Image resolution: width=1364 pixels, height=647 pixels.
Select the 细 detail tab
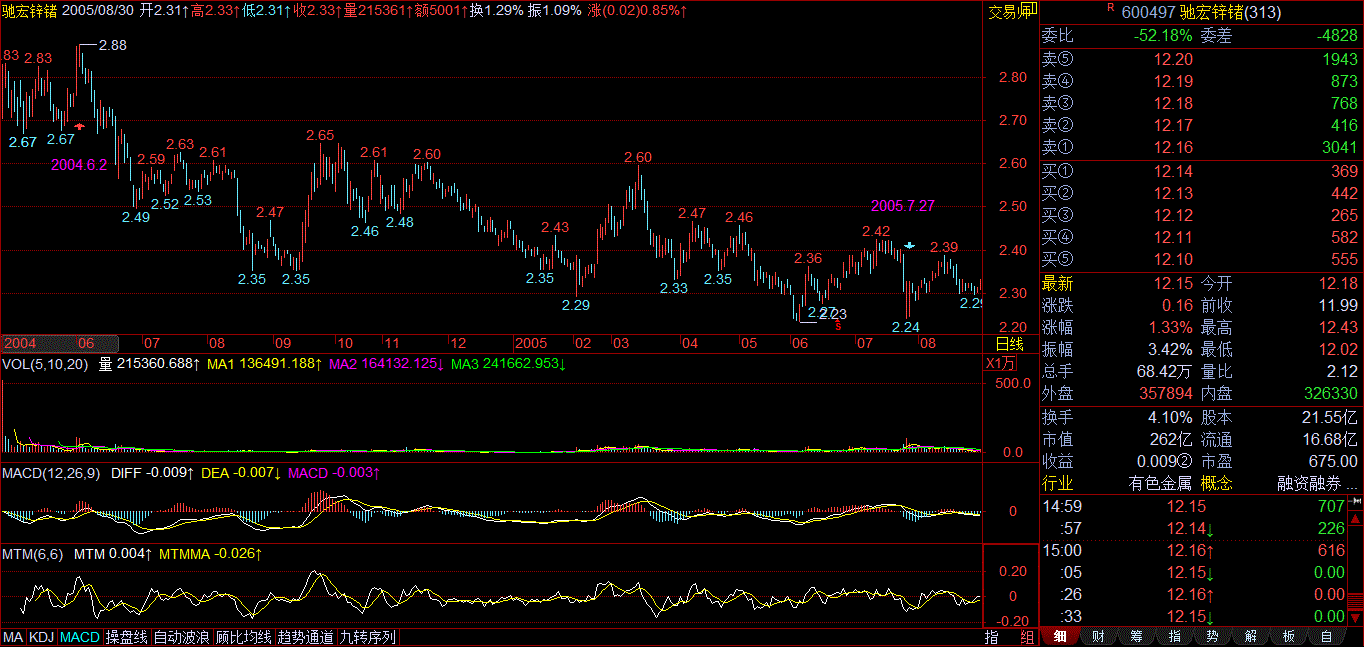[x=1060, y=636]
